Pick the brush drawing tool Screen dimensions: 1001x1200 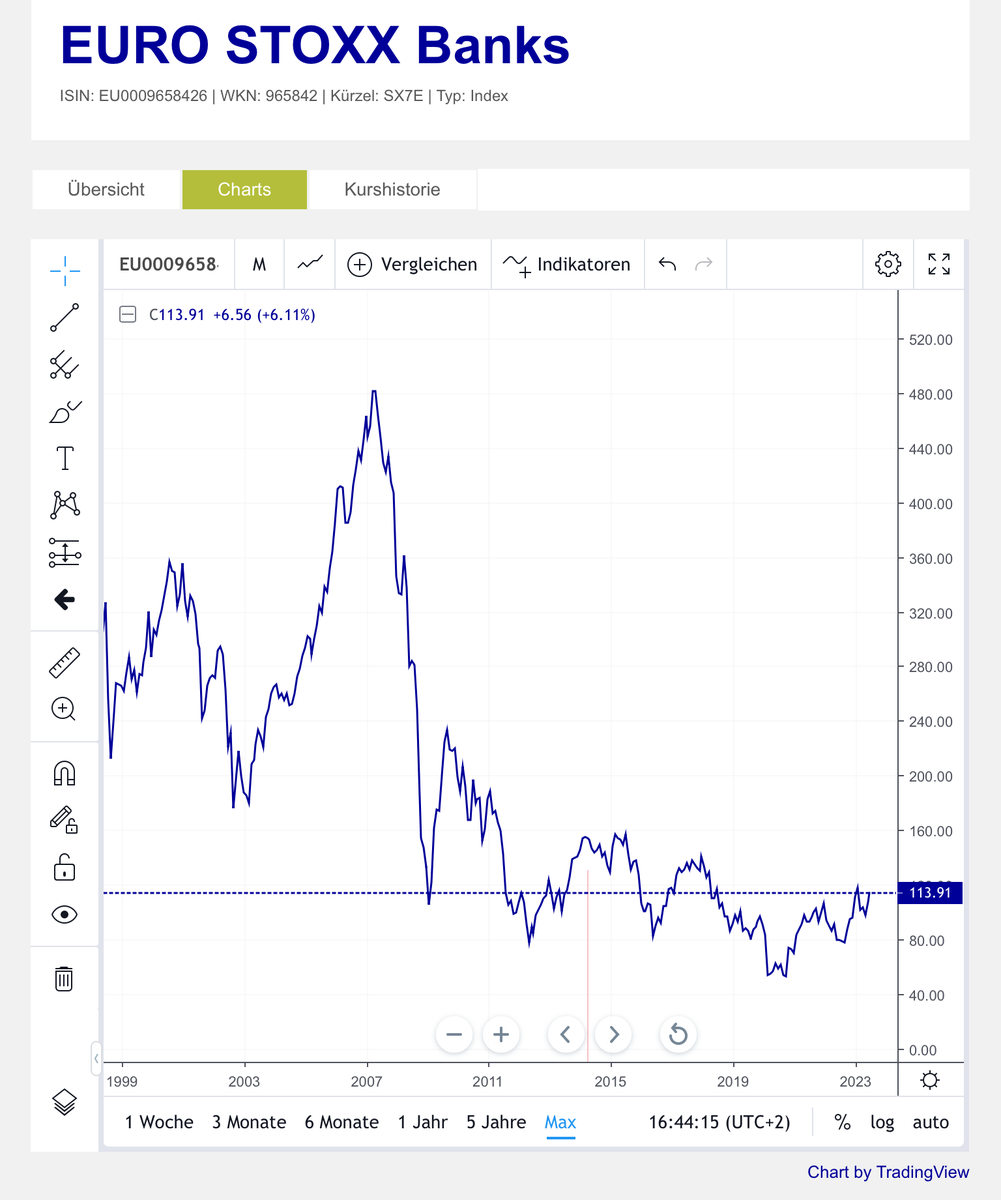[x=65, y=412]
